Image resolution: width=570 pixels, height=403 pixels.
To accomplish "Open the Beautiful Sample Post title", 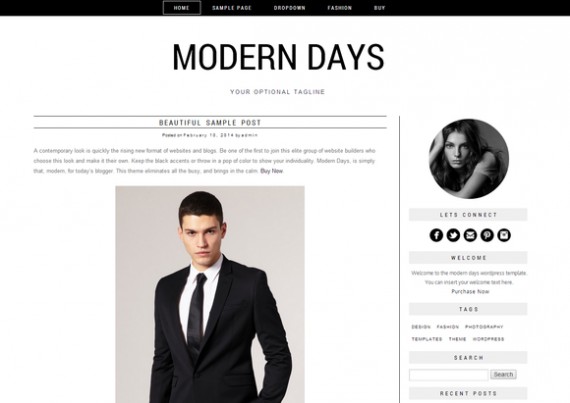I will point(210,123).
